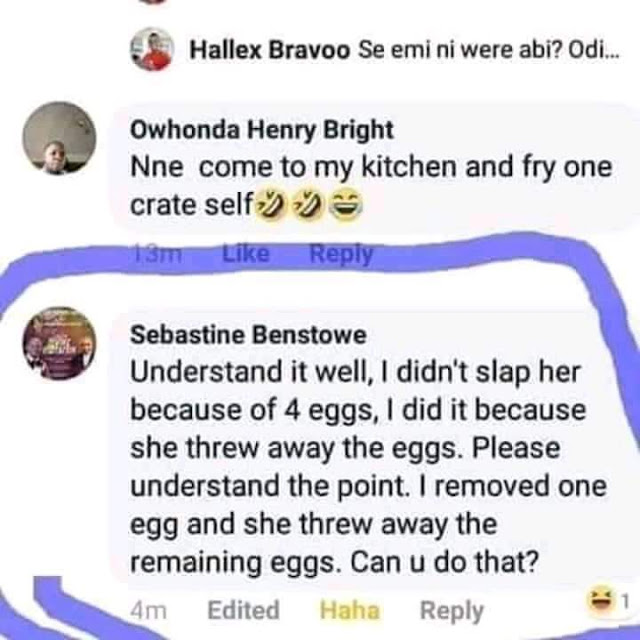The height and width of the screenshot is (640, 640).
Task: Toggle the Haha reaction on Sebastine's comment
Action: (350, 610)
